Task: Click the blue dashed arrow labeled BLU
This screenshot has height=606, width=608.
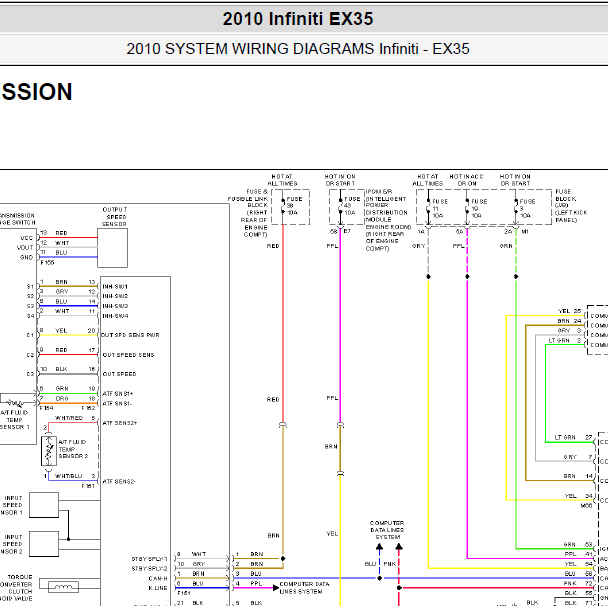Action: [x=379, y=561]
